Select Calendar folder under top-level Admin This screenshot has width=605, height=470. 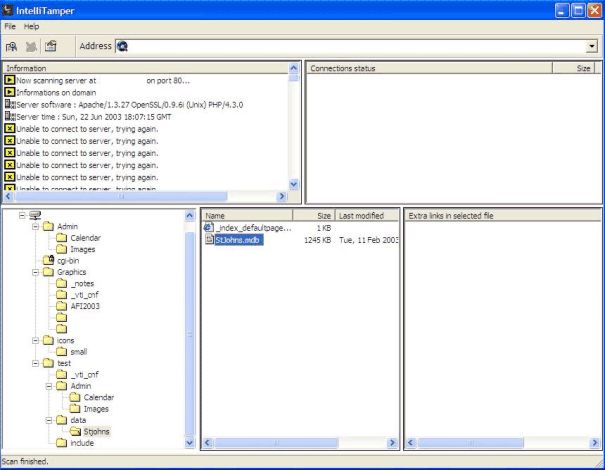85,238
